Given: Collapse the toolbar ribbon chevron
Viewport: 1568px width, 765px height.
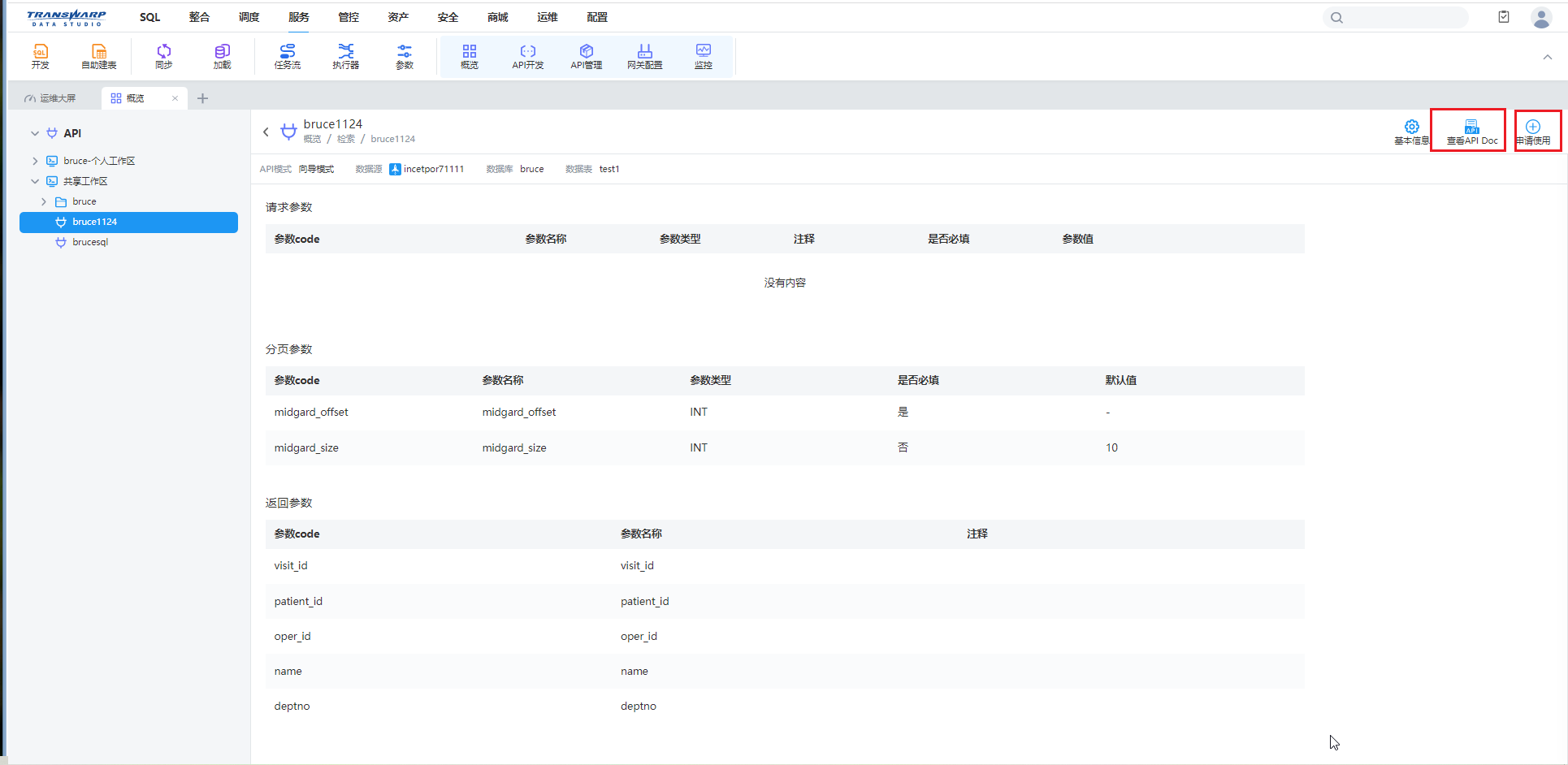Looking at the screenshot, I should click(1548, 57).
